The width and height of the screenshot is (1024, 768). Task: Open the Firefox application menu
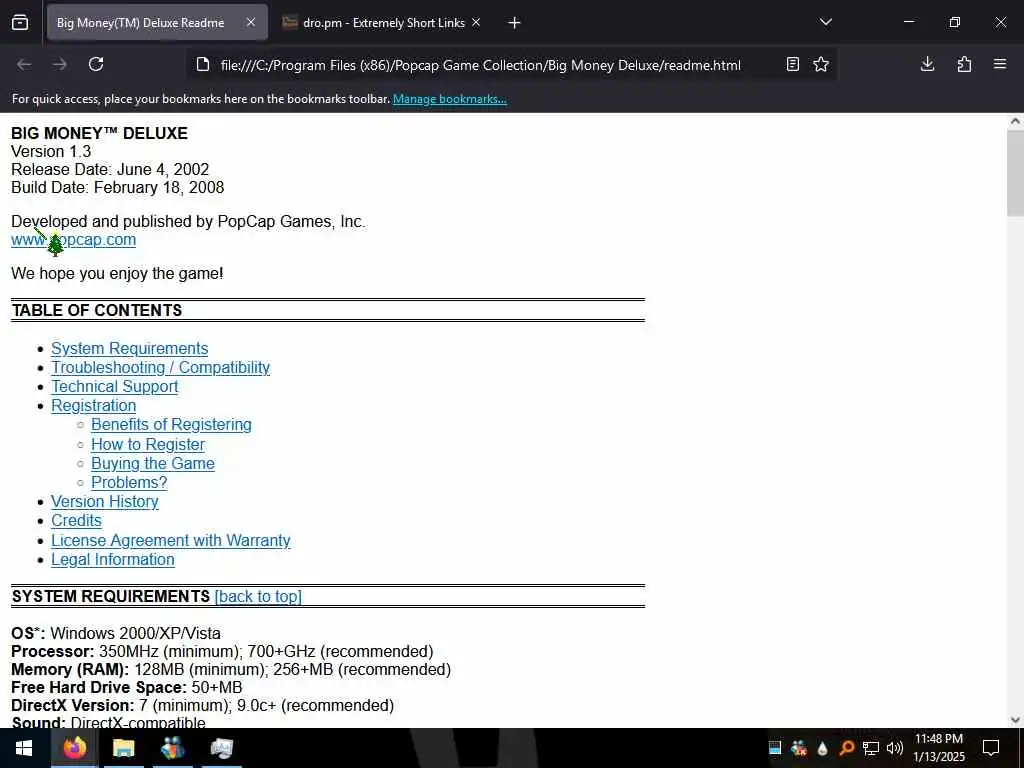click(1000, 65)
